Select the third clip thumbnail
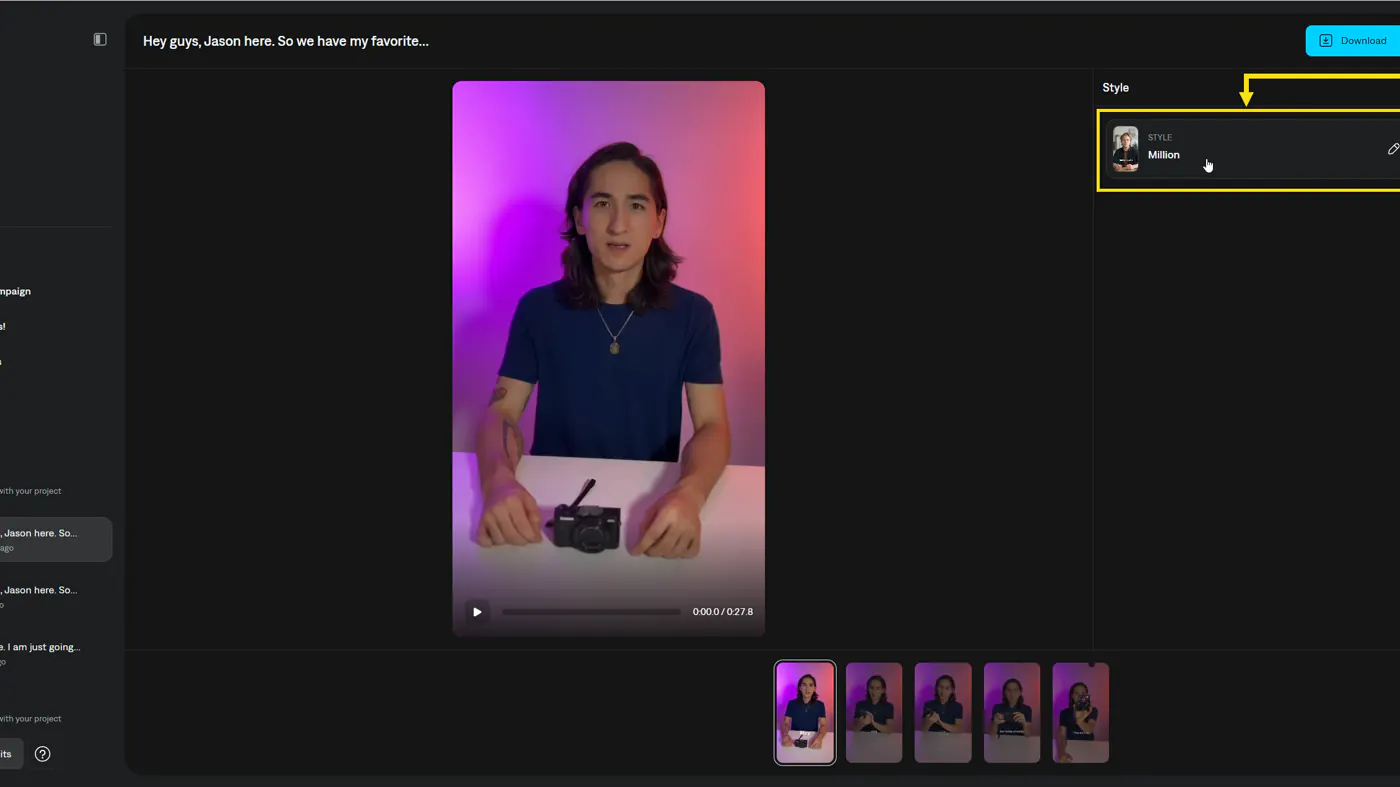 [943, 713]
